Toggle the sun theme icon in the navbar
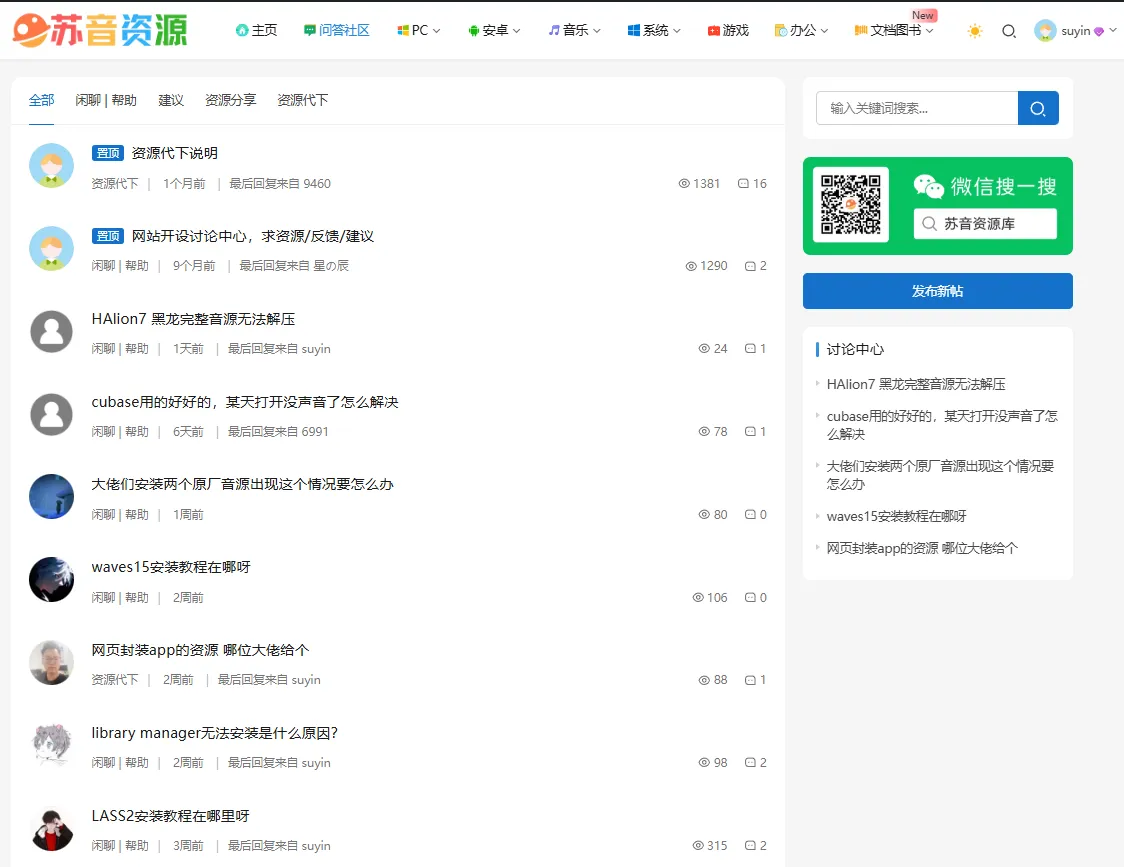The width and height of the screenshot is (1124, 867). tap(974, 31)
